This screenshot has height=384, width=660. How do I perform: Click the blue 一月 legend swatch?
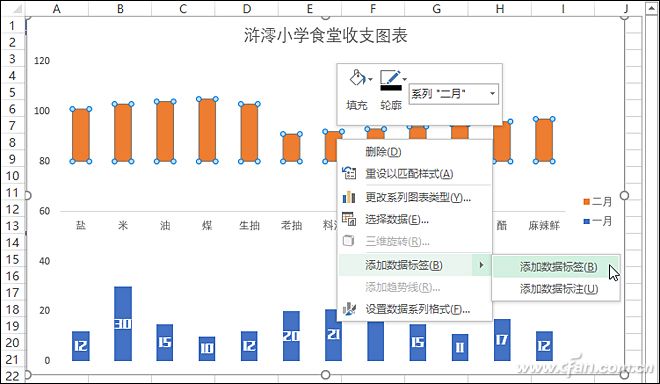pyautogui.click(x=586, y=221)
